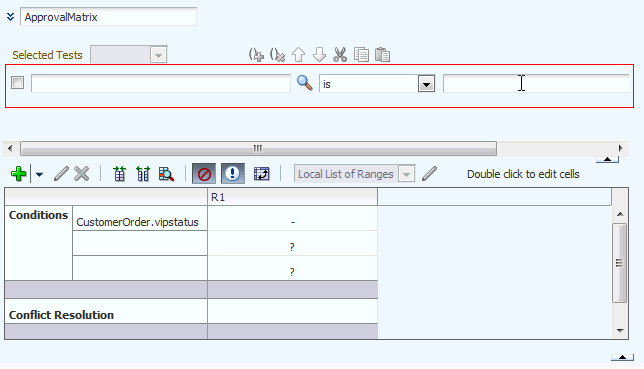644x369 pixels.
Task: Click the surround with parentheses icon
Action: point(256,55)
